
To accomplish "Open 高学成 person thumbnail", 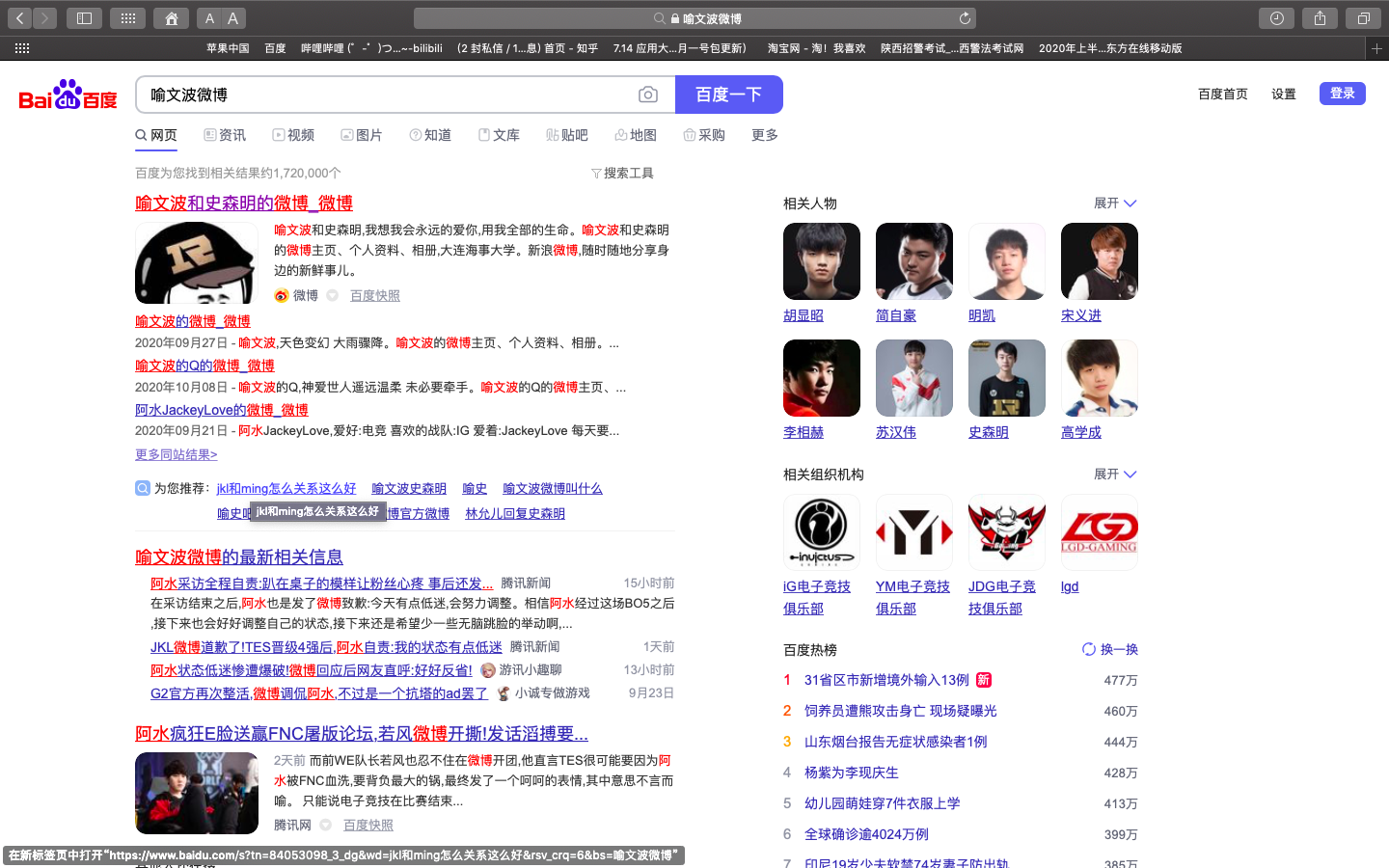I will pyautogui.click(x=1100, y=378).
